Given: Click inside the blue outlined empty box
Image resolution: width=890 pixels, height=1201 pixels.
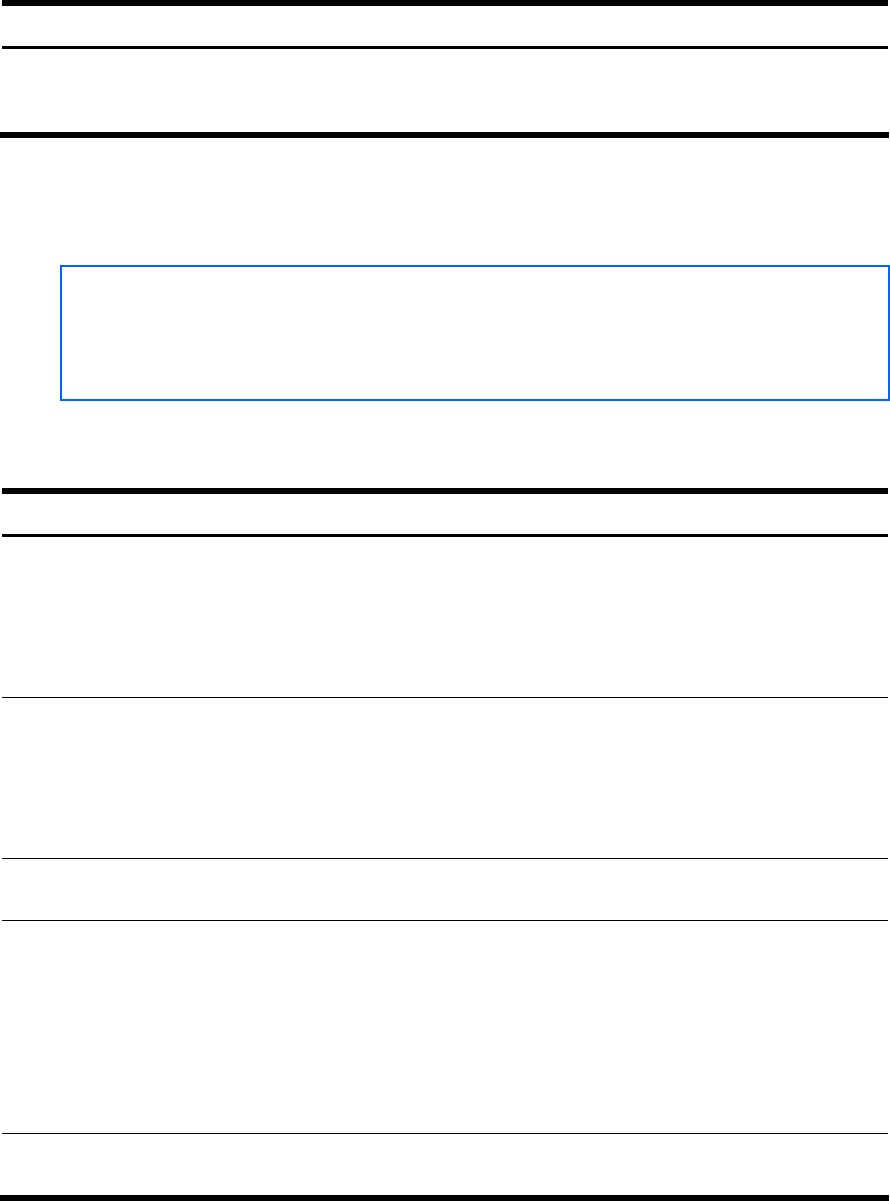Looking at the screenshot, I should (x=475, y=333).
